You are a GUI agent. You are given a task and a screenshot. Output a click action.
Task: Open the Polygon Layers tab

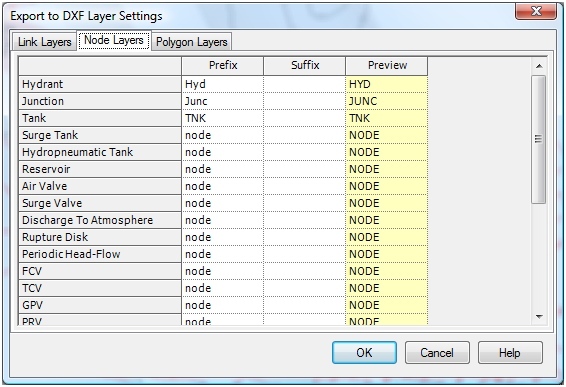click(x=191, y=42)
